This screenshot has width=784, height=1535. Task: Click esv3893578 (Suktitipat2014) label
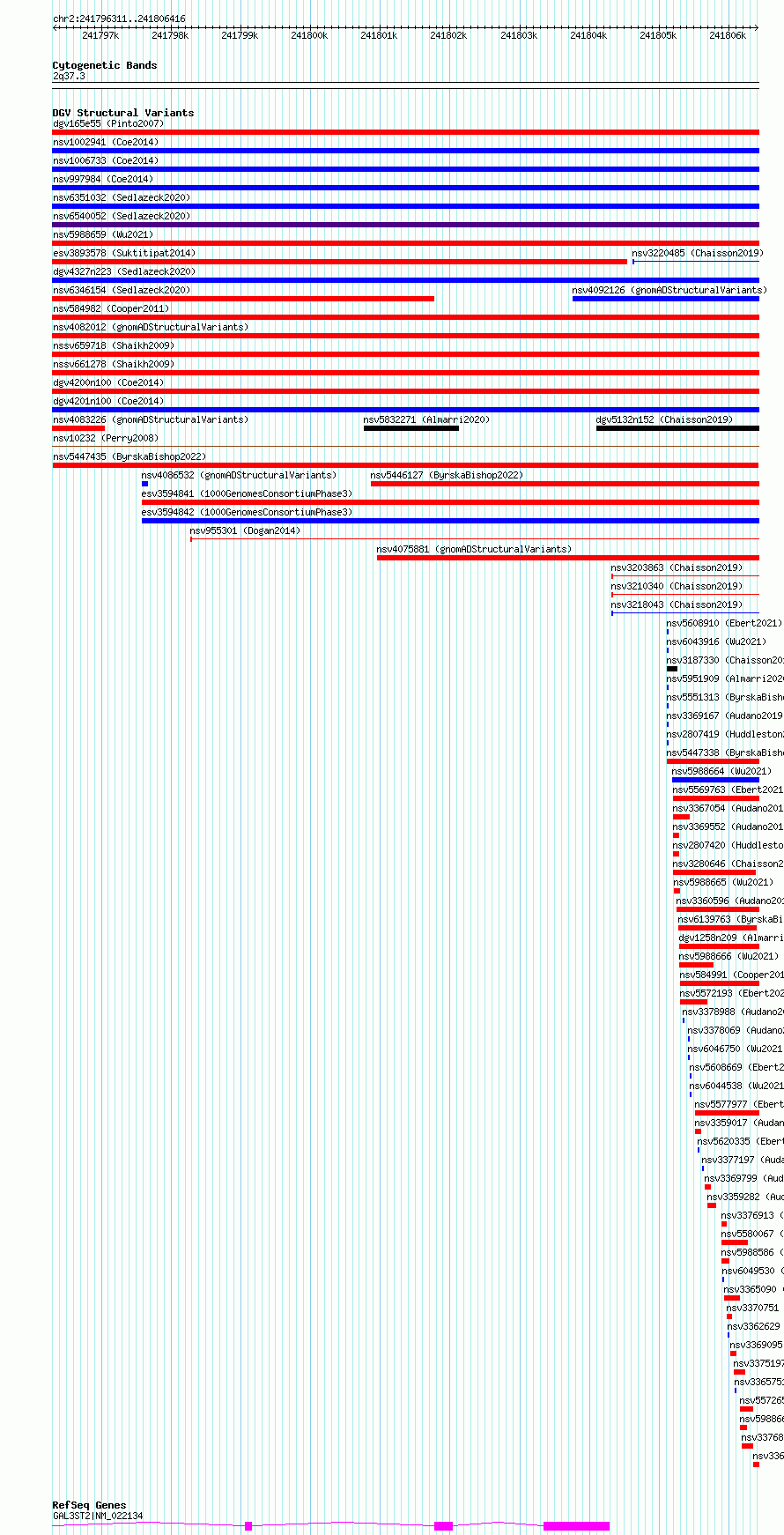124,254
